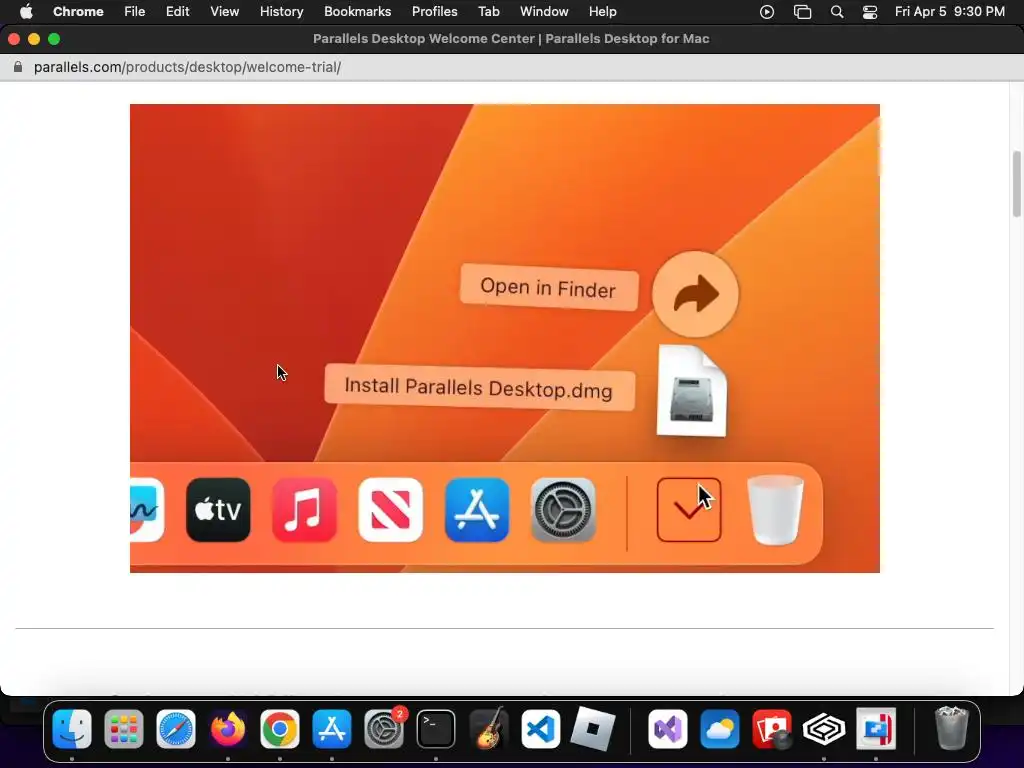Open the Trash in the bottom Dock
Screen dimensions: 1024x768
(952, 729)
